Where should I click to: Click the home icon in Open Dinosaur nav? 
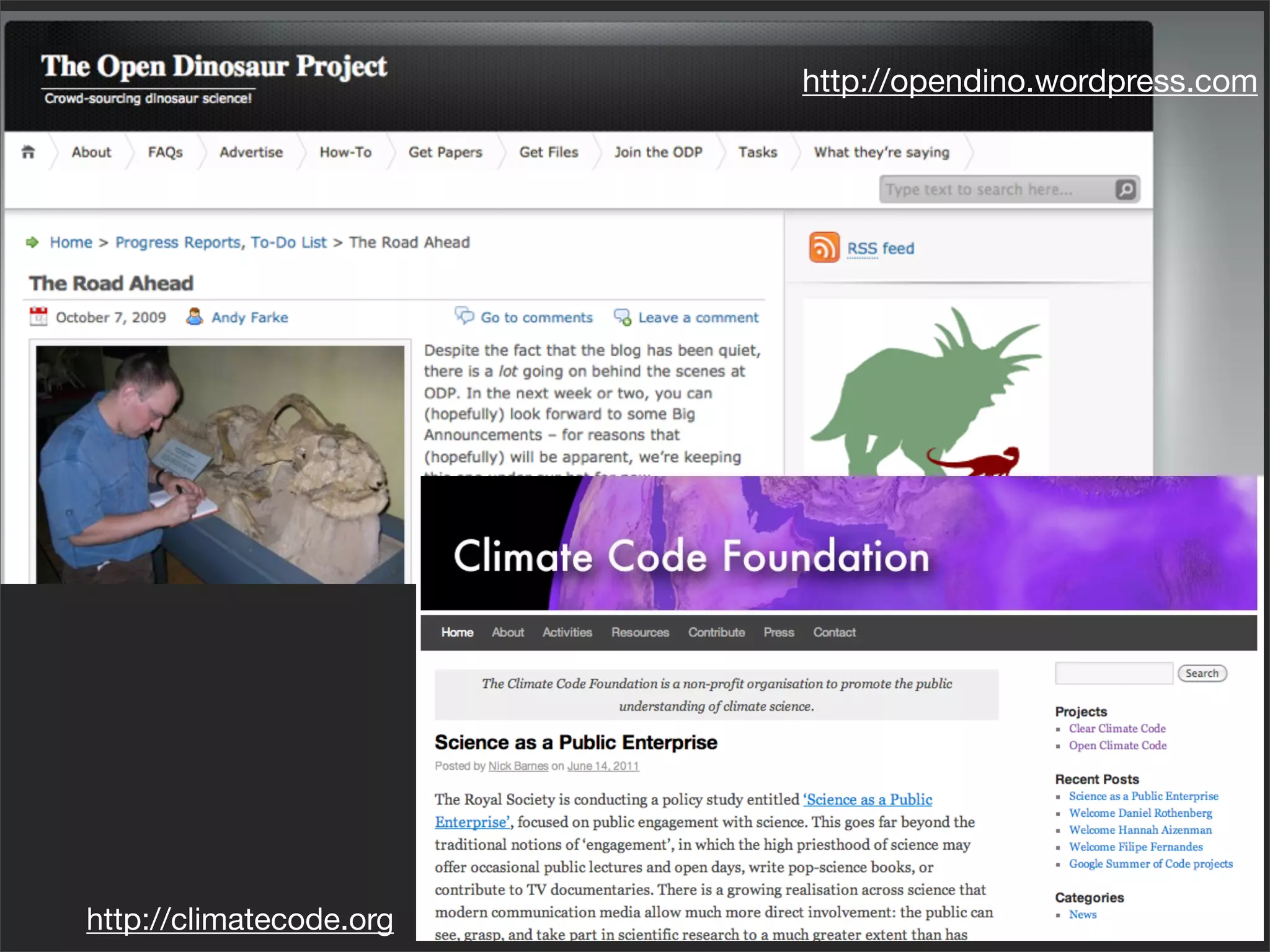click(28, 152)
